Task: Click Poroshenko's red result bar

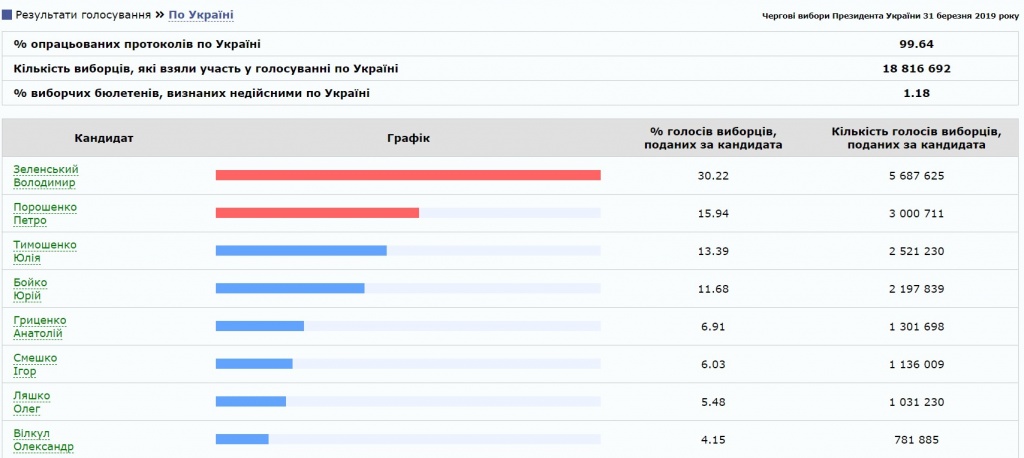Action: coord(317,213)
